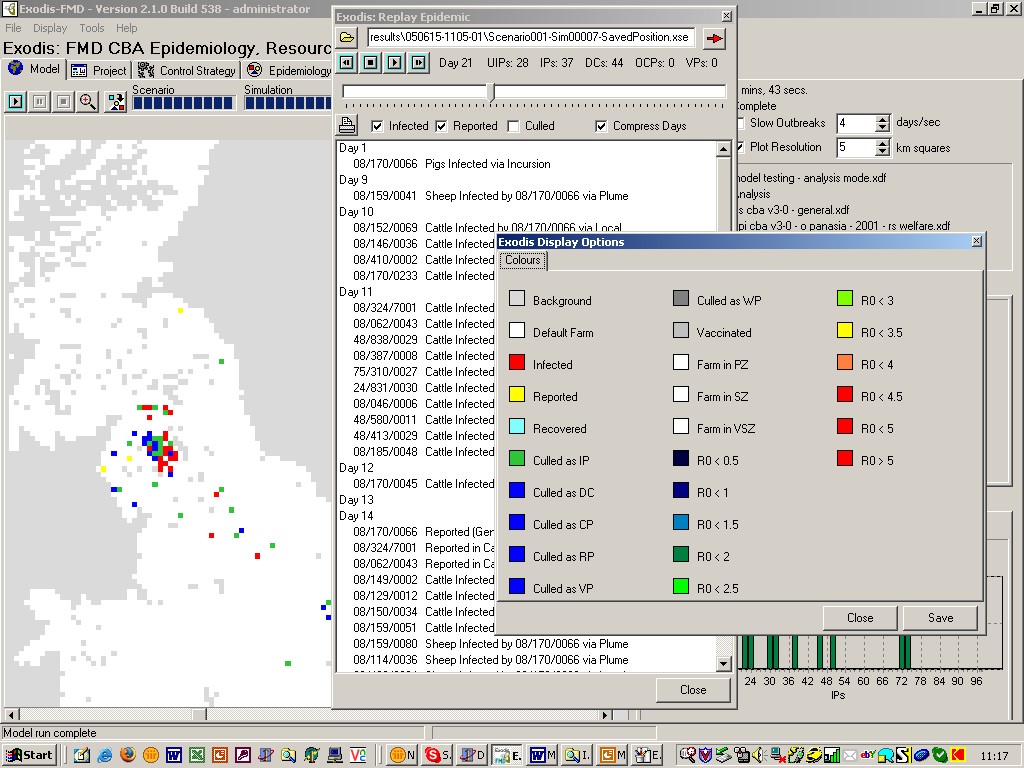Change the Culled as IP colour swatch
Image resolution: width=1024 pixels, height=768 pixels.
click(517, 458)
